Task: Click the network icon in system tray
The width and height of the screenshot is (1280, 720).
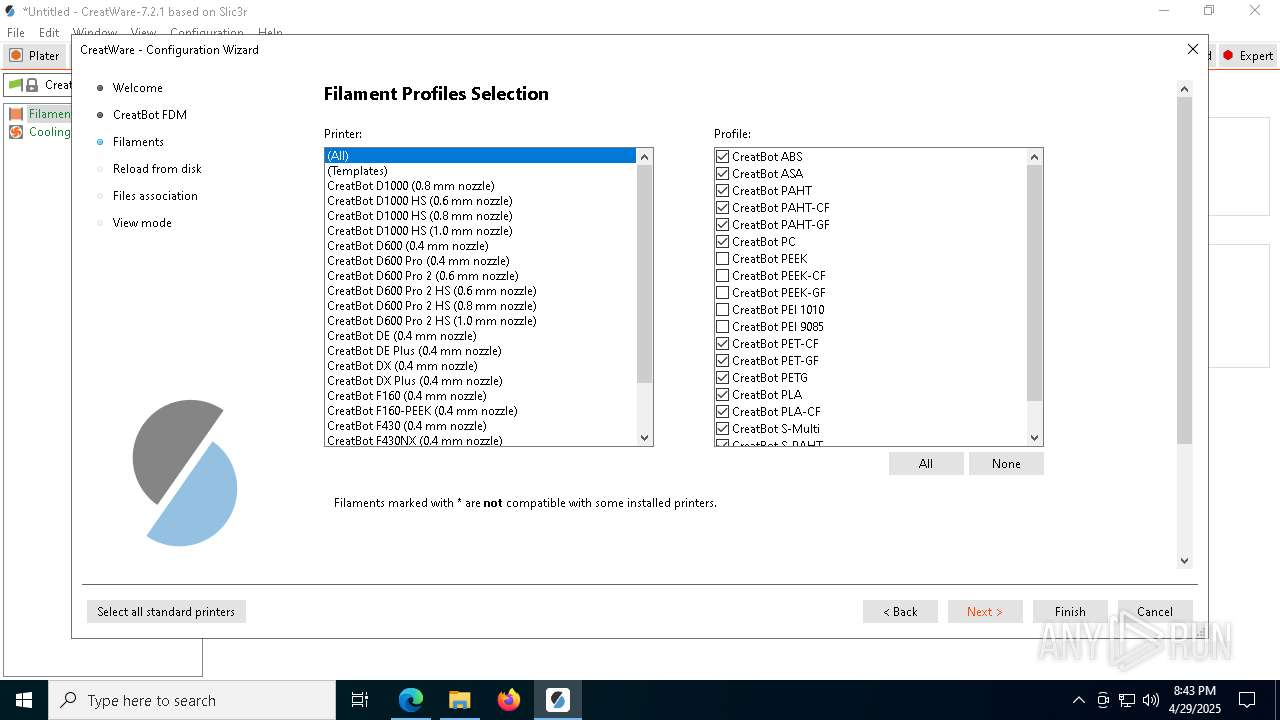Action: pyautogui.click(x=1127, y=700)
